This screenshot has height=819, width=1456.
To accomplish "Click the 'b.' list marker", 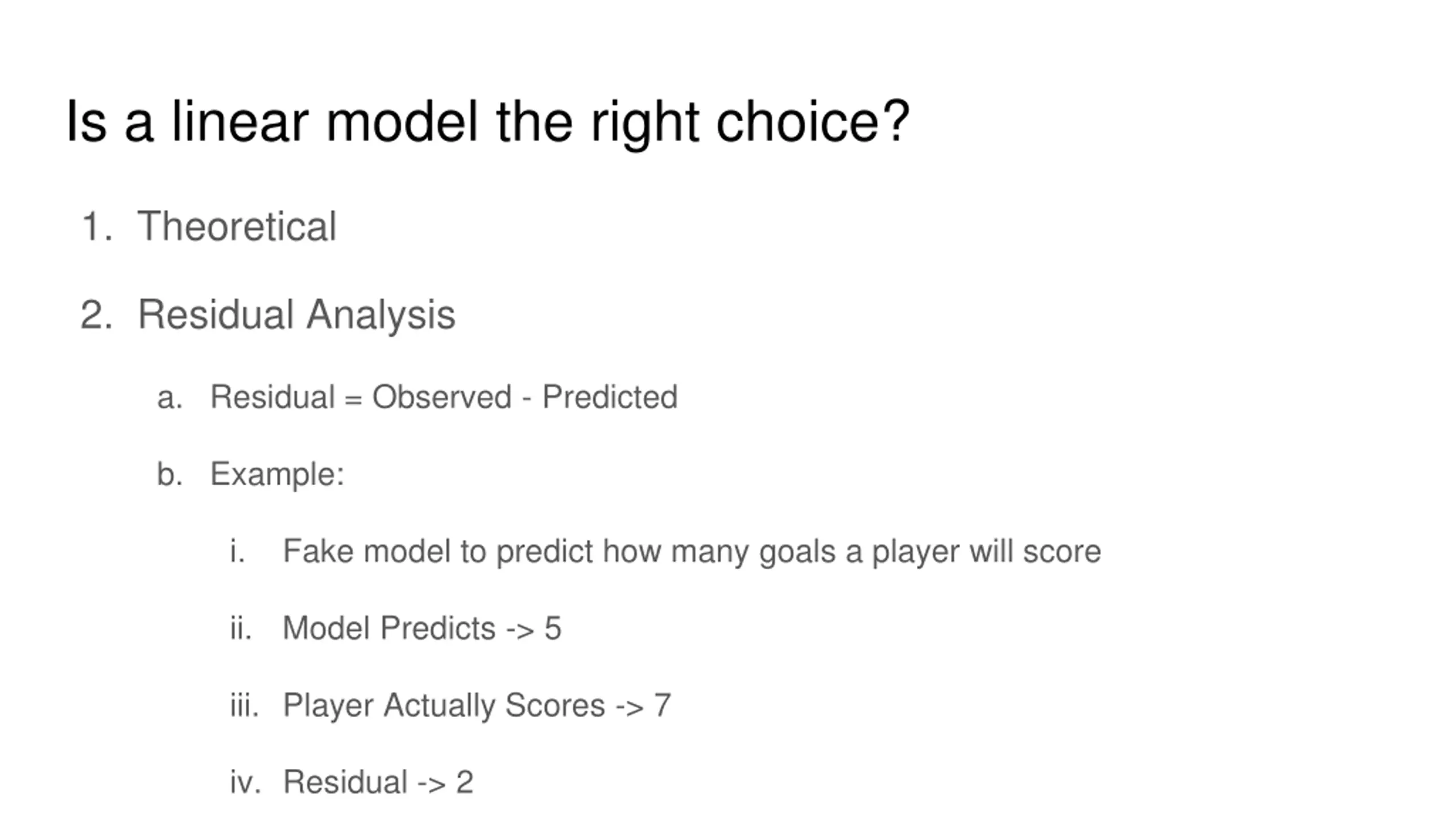I will click(169, 474).
